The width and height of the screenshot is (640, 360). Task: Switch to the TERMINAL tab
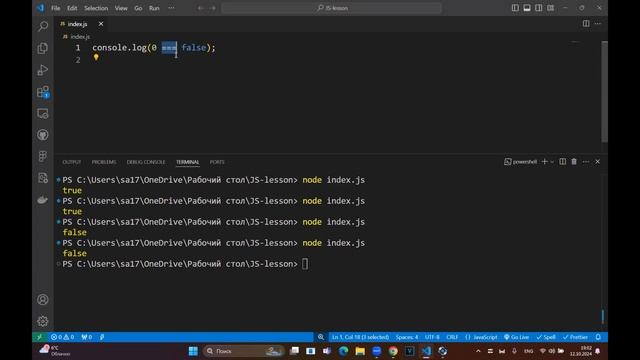tap(187, 162)
